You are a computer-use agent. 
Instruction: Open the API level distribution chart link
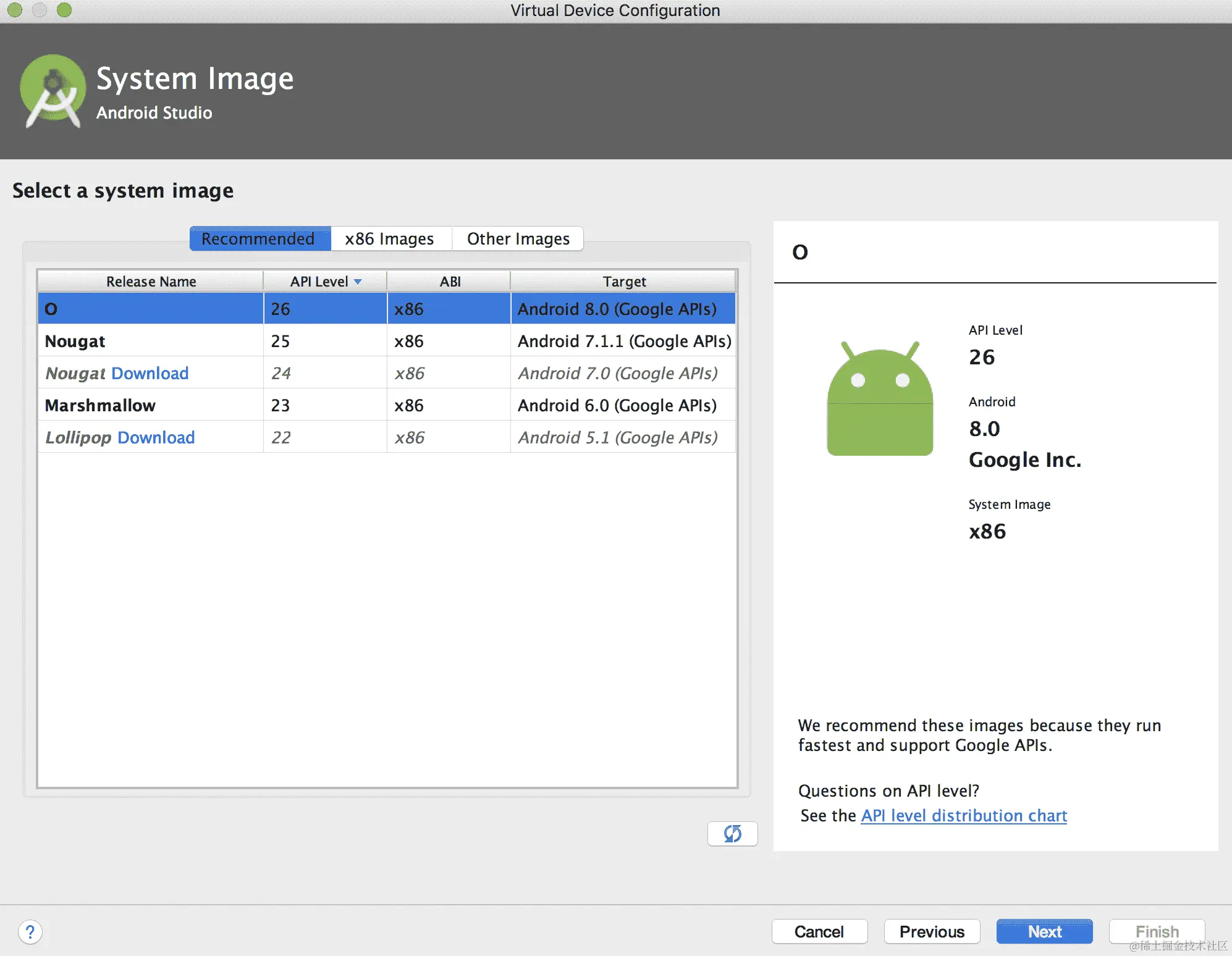[x=964, y=816]
